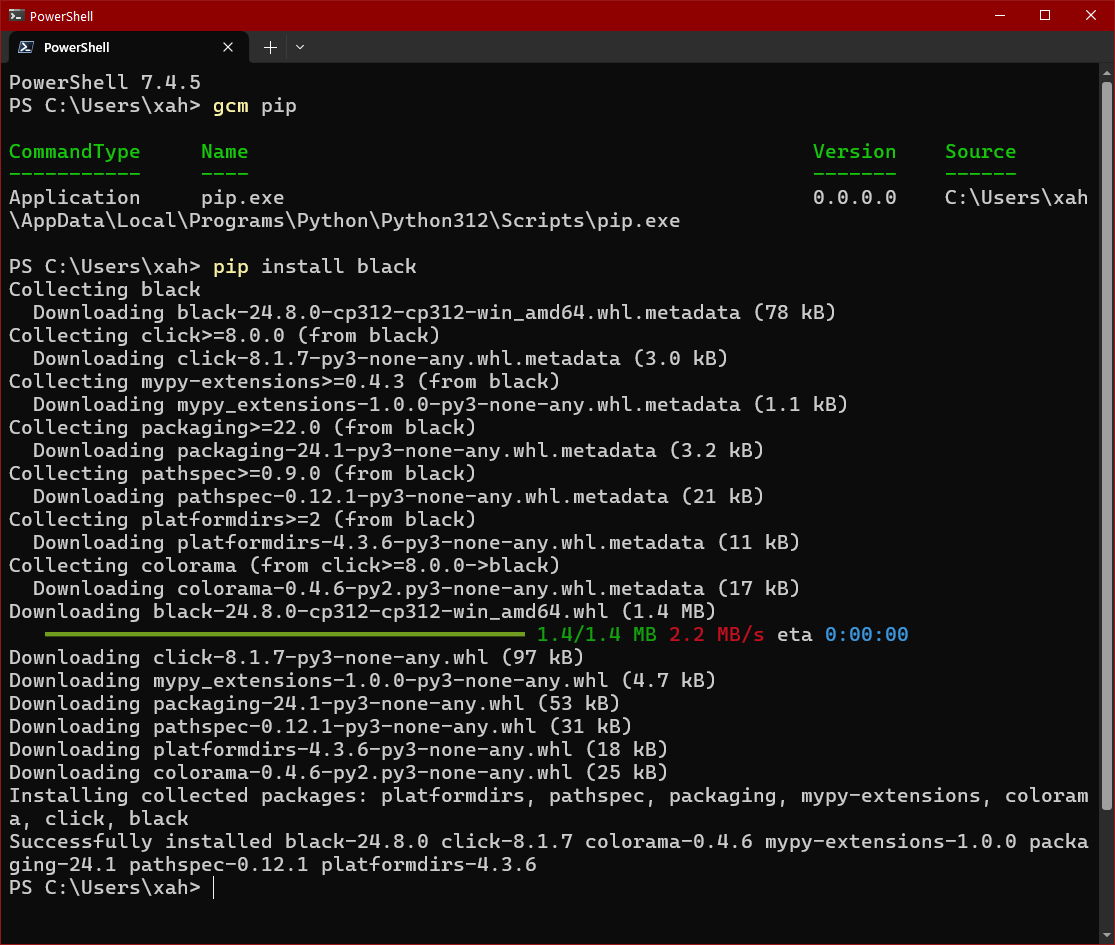This screenshot has width=1115, height=945.
Task: Select the PowerShell tab
Action: click(x=129, y=48)
